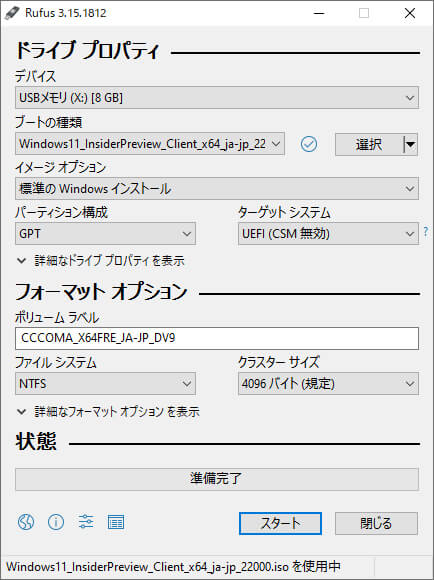Open the パーティション構成 GPT dropdown
Image resolution: width=434 pixels, height=580 pixels.
pyautogui.click(x=105, y=233)
